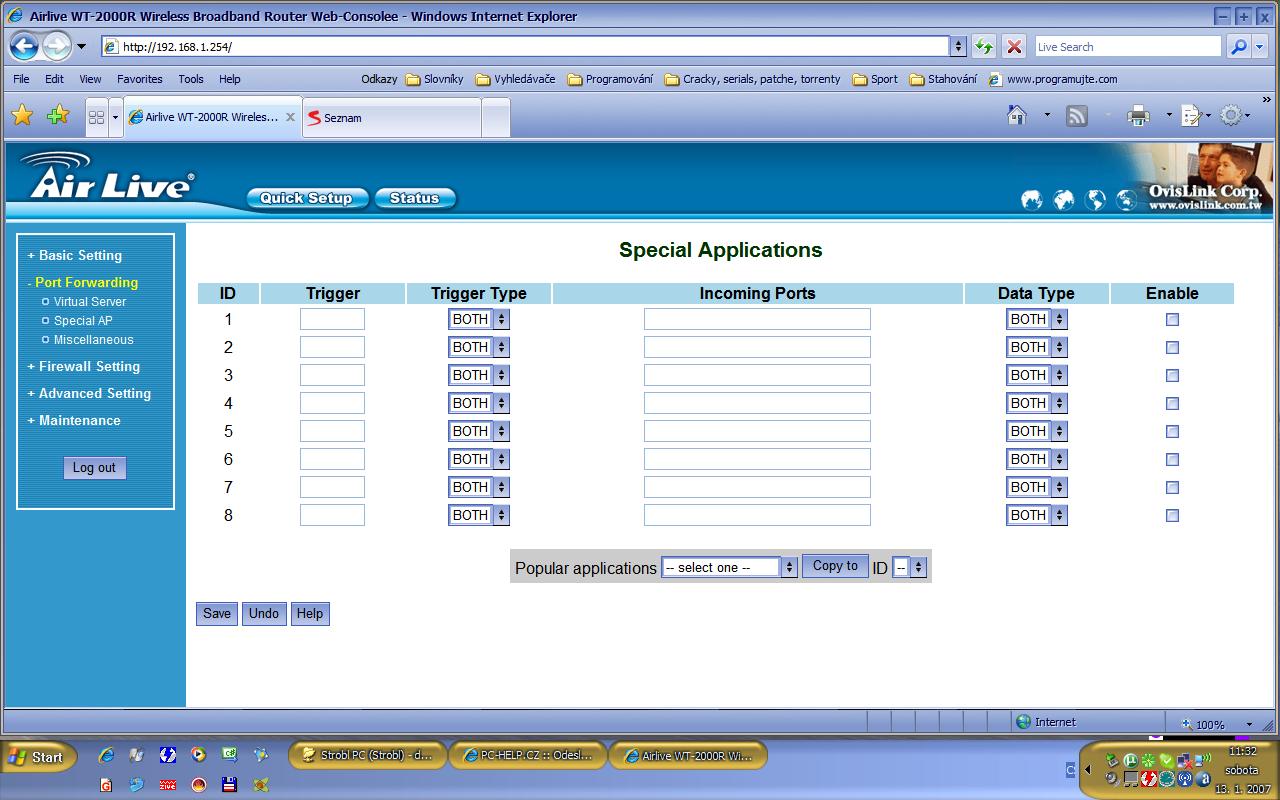
Task: Expand Data Type dropdown in row 3
Action: [x=1036, y=375]
